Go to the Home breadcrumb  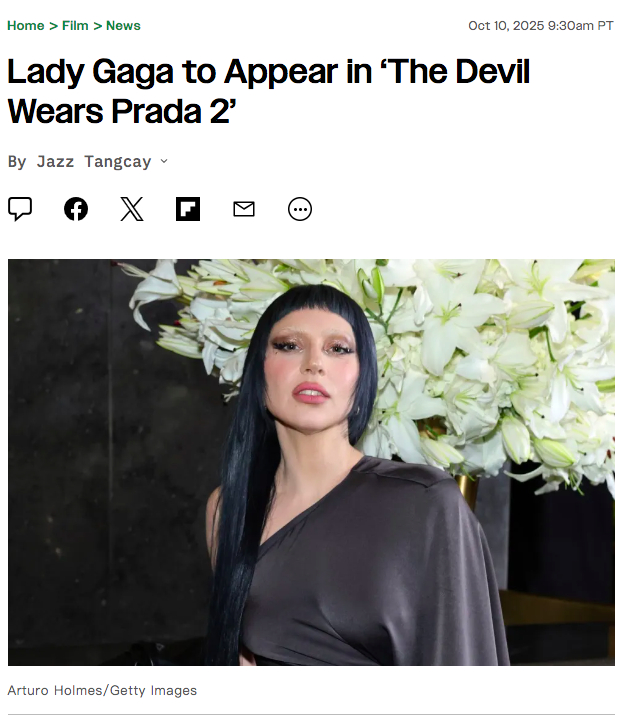[26, 26]
